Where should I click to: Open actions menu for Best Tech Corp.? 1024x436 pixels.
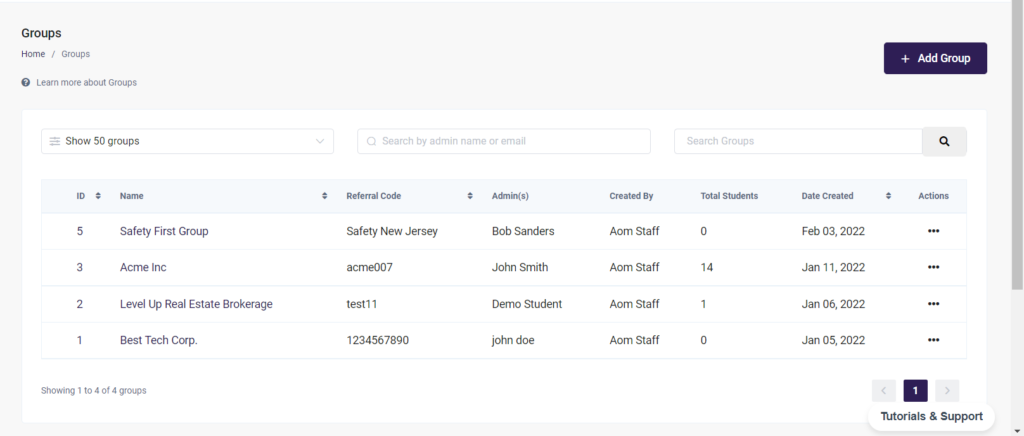(933, 340)
